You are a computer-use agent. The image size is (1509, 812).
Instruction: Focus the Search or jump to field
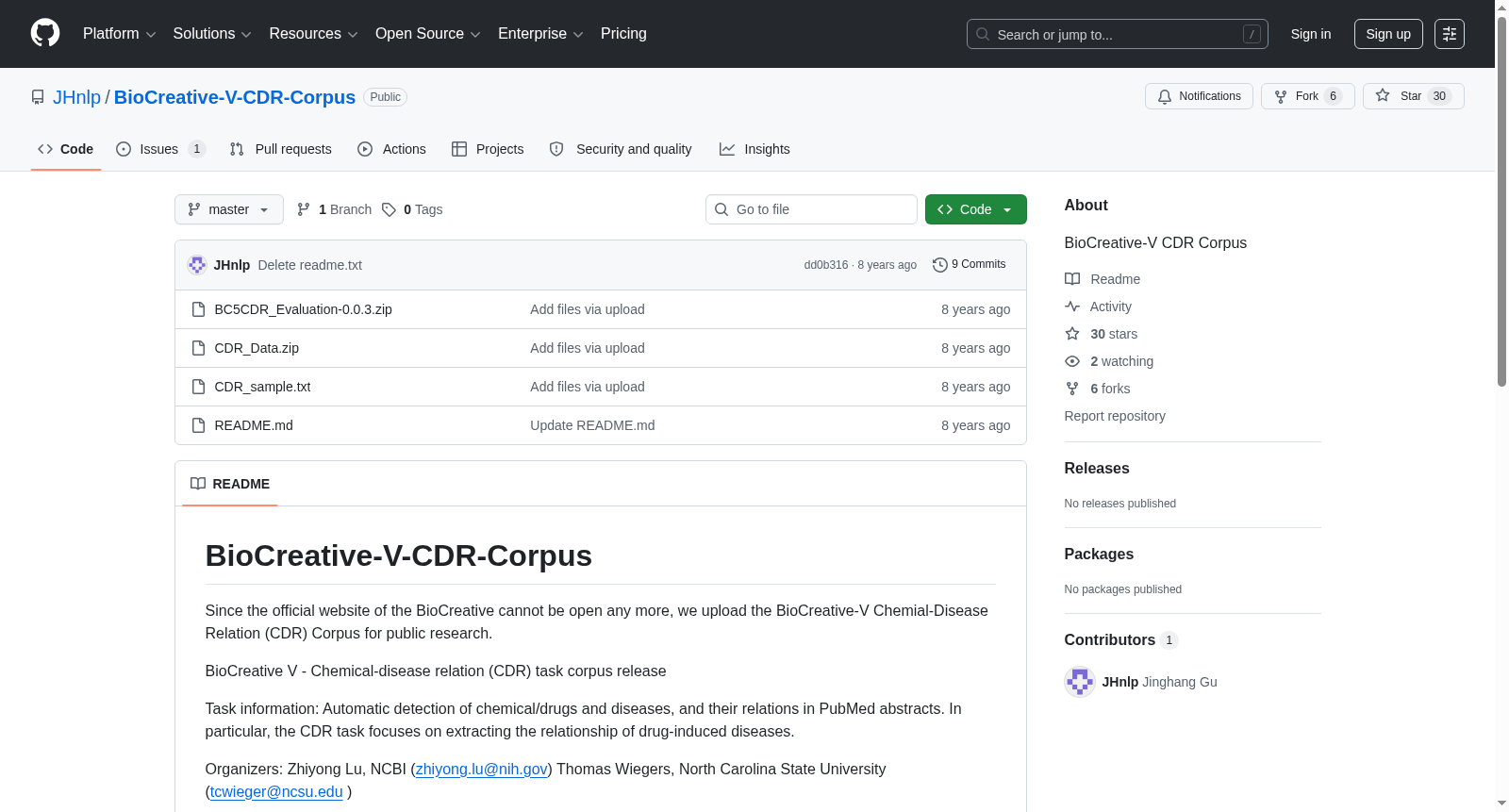(1118, 34)
